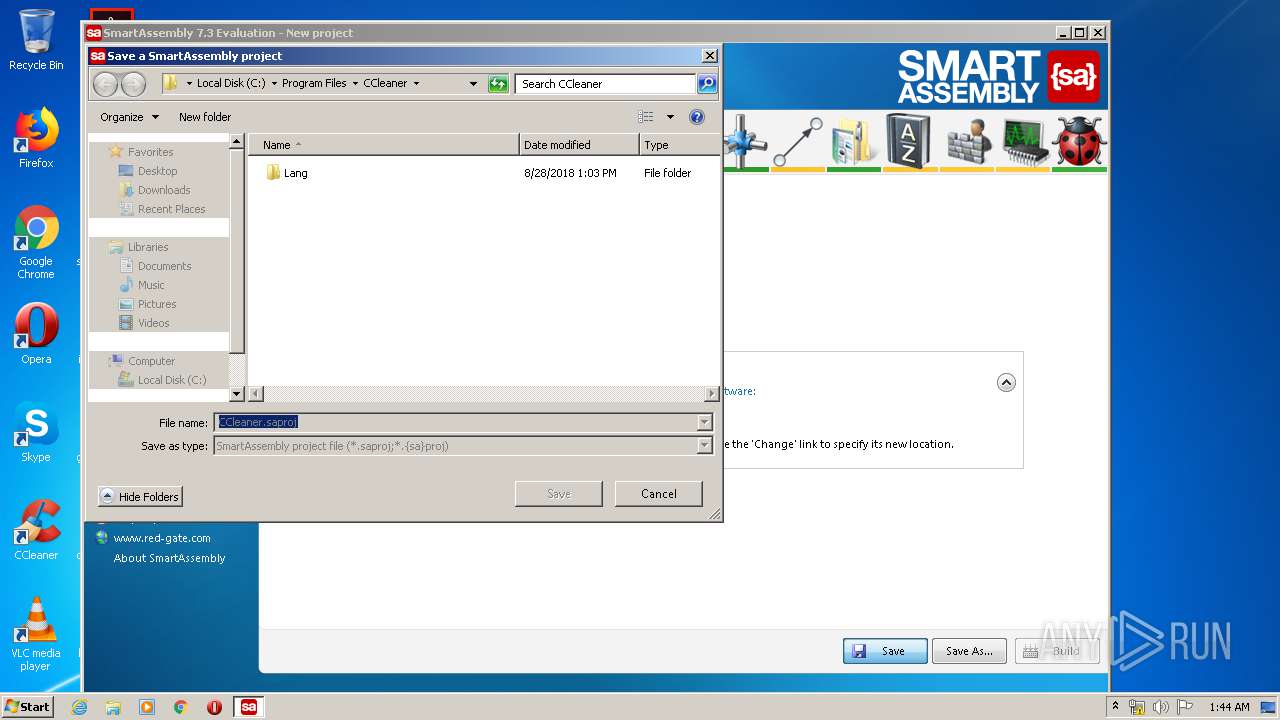This screenshot has height=720, width=1280.
Task: Sort by the Type column header
Action: point(679,145)
